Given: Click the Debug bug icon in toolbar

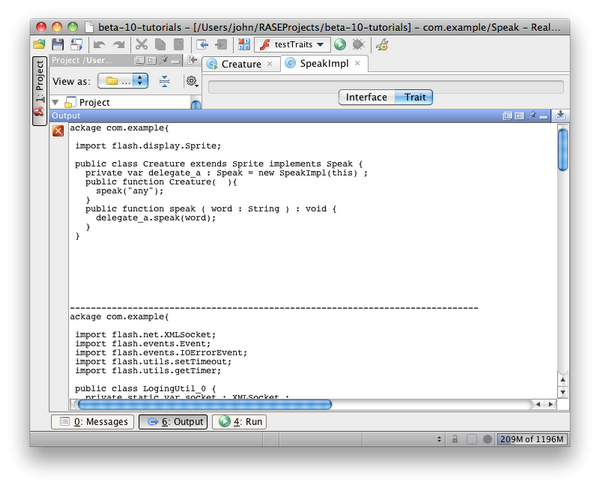Looking at the screenshot, I should (x=358, y=45).
